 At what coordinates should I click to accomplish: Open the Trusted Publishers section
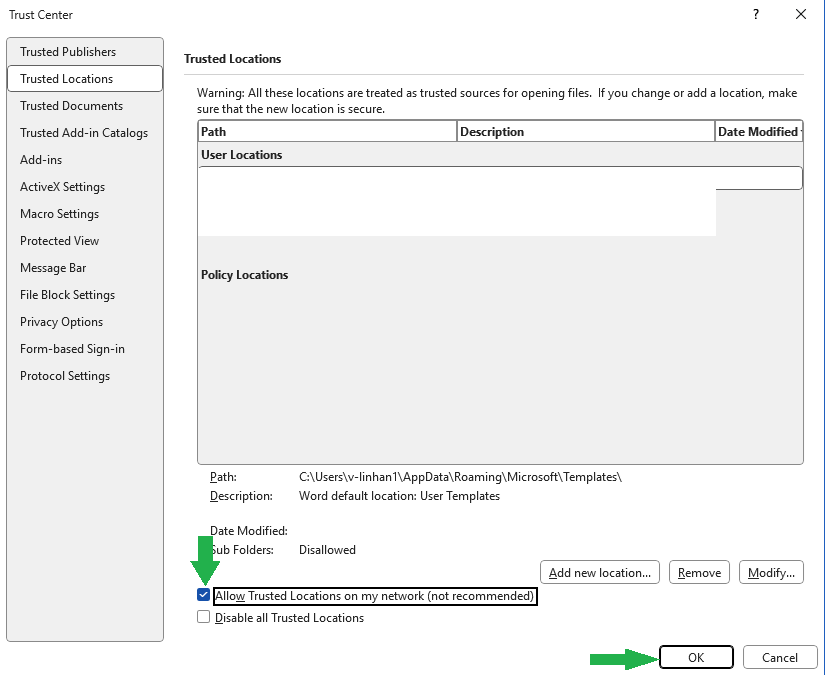(x=85, y=52)
